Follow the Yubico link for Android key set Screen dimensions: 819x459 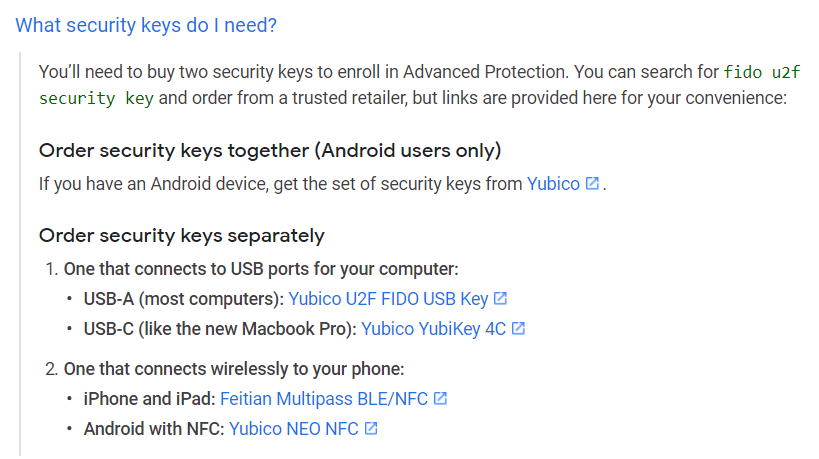coord(553,184)
